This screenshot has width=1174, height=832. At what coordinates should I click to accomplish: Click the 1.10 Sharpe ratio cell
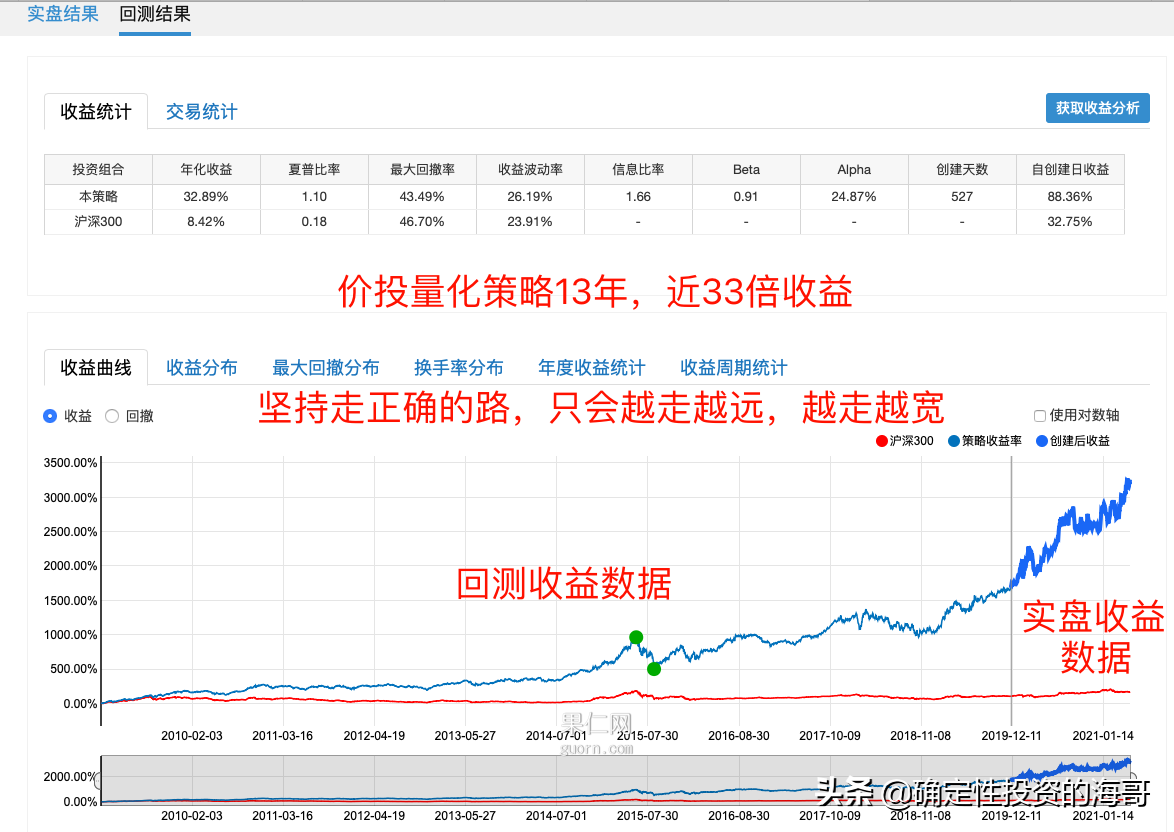[x=314, y=196]
